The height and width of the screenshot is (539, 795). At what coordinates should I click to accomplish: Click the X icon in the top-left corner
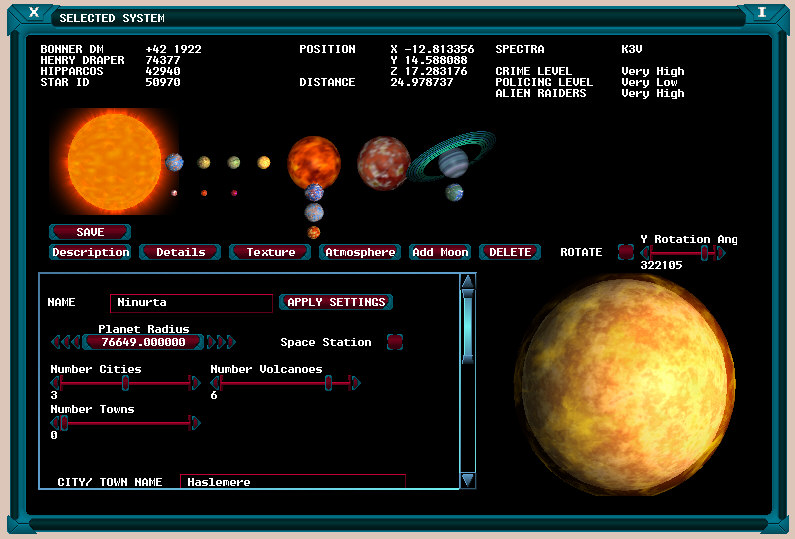pos(34,13)
